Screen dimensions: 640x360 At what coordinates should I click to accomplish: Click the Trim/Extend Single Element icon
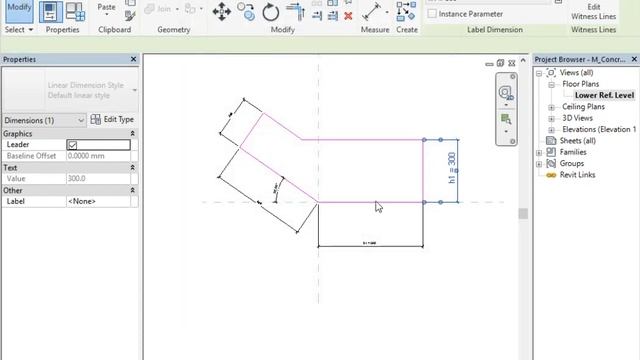click(x=317, y=16)
